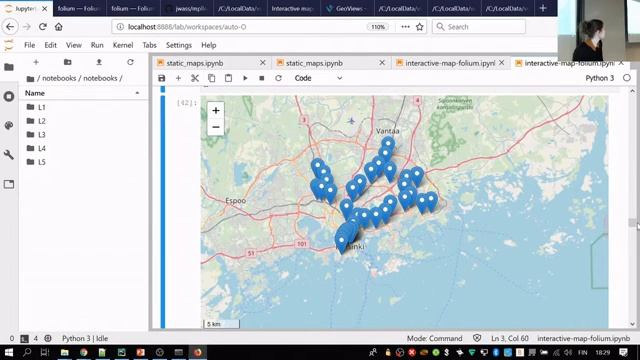640x360 pixels.
Task: Switch to the first interactive-map-folium.ipynb tab
Action: [x=450, y=63]
